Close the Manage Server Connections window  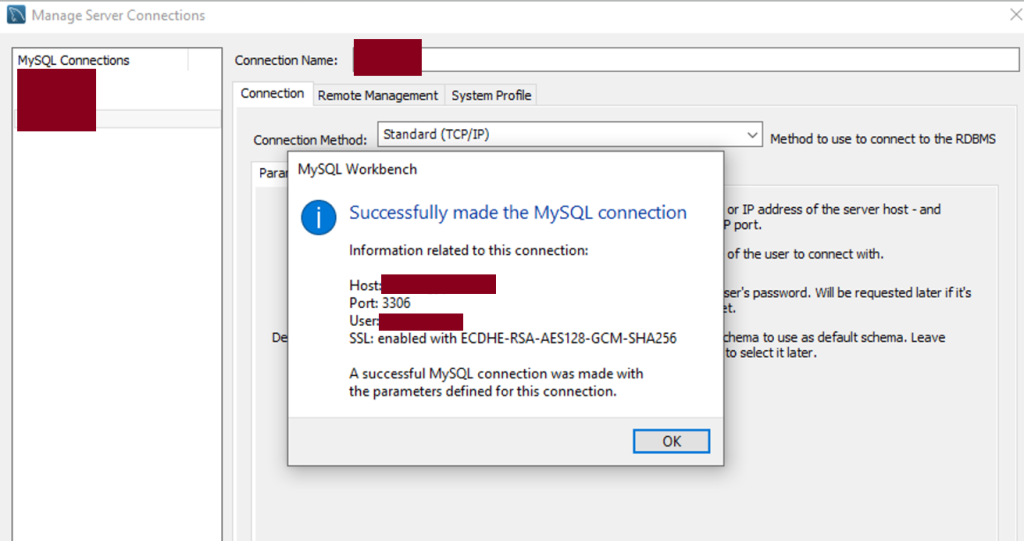pos(1016,14)
